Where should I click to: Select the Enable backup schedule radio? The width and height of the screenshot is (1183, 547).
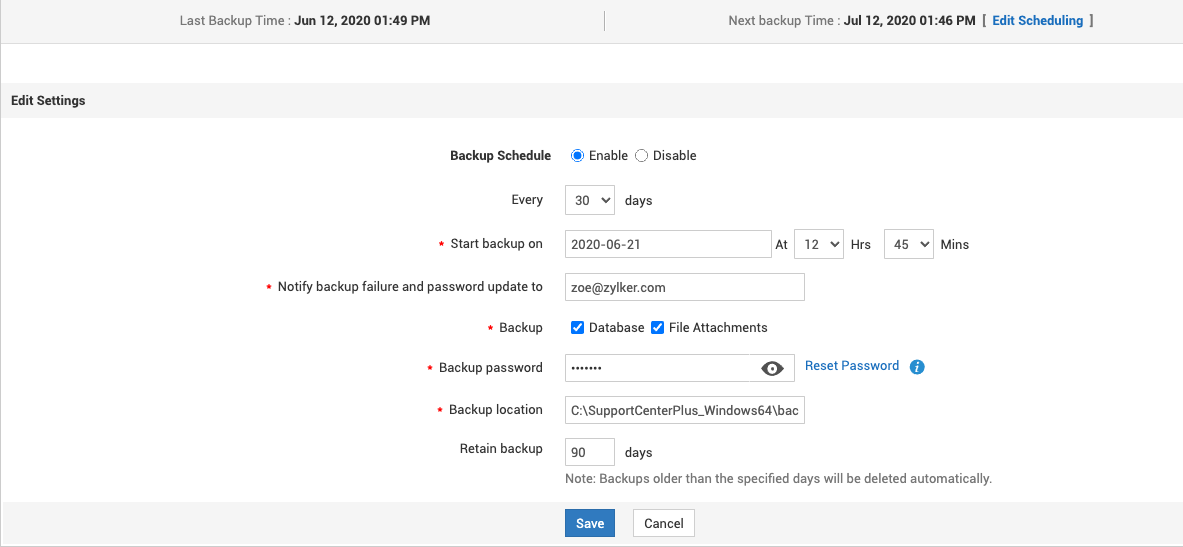[577, 156]
